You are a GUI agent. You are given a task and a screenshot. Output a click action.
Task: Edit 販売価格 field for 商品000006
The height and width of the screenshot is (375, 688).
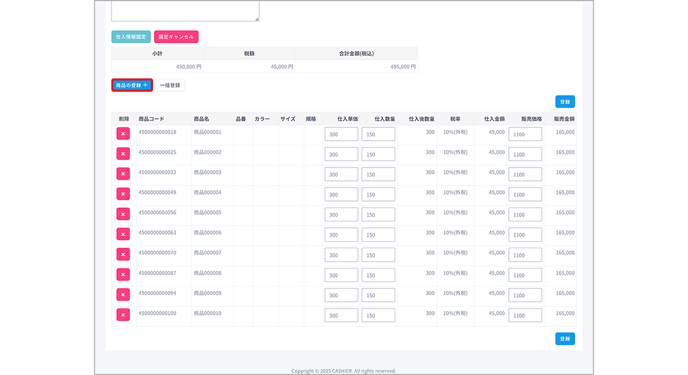(x=525, y=235)
